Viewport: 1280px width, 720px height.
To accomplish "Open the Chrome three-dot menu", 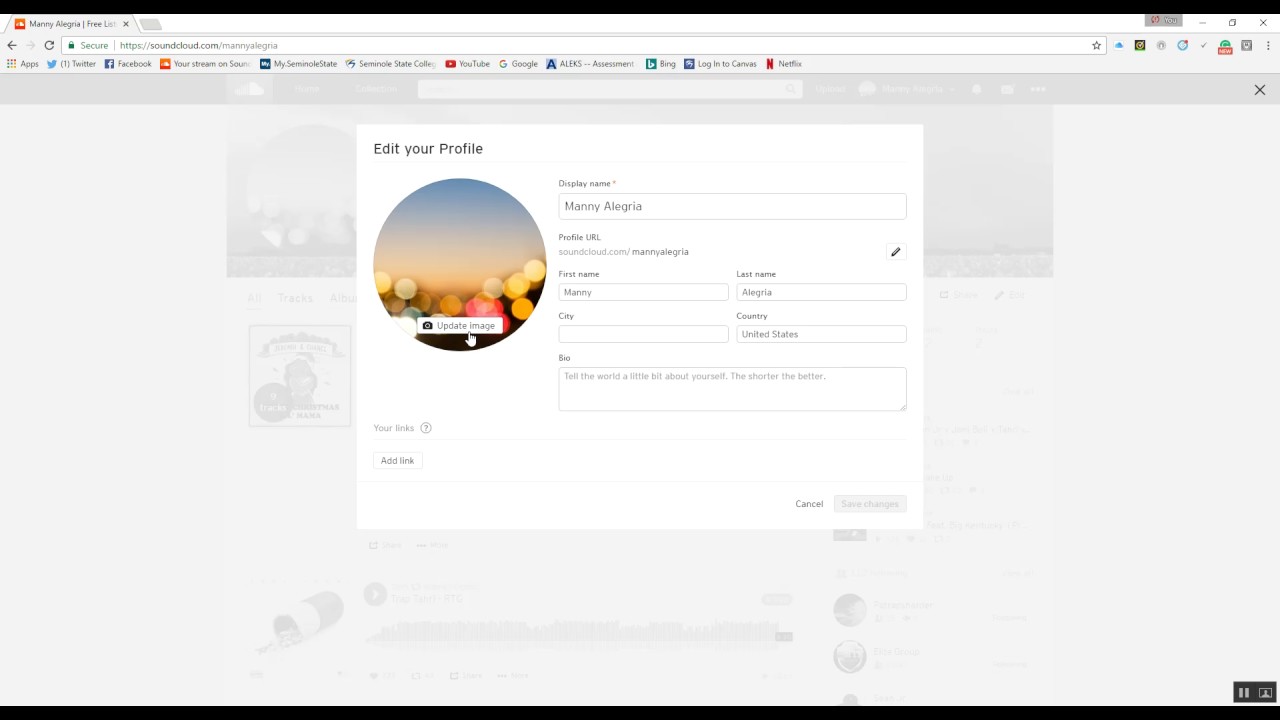I will click(1266, 45).
